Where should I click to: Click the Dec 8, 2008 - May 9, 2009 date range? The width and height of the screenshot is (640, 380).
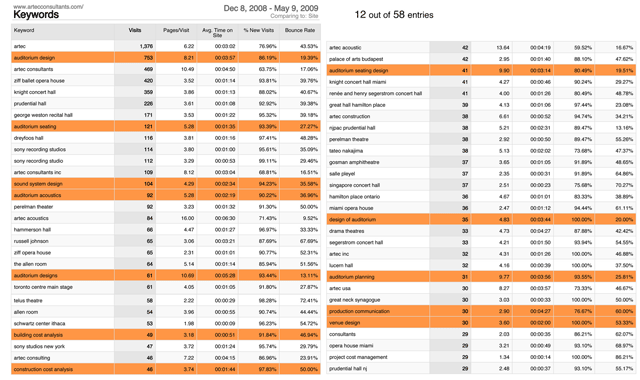click(x=271, y=8)
